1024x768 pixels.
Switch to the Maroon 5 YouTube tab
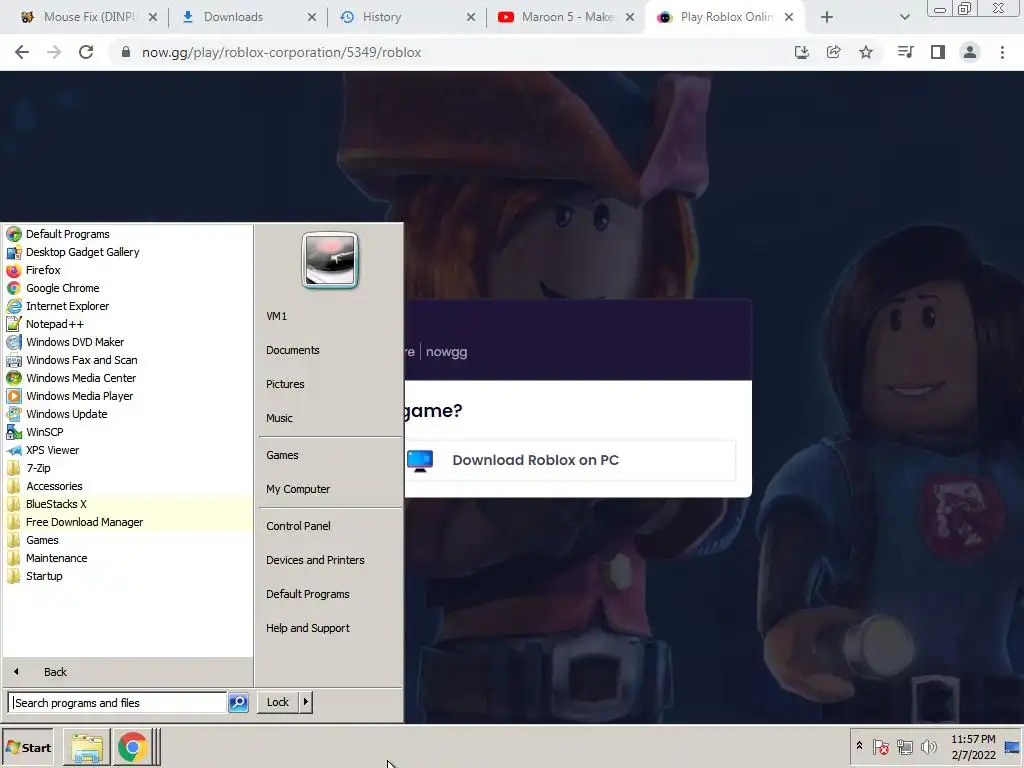point(566,17)
